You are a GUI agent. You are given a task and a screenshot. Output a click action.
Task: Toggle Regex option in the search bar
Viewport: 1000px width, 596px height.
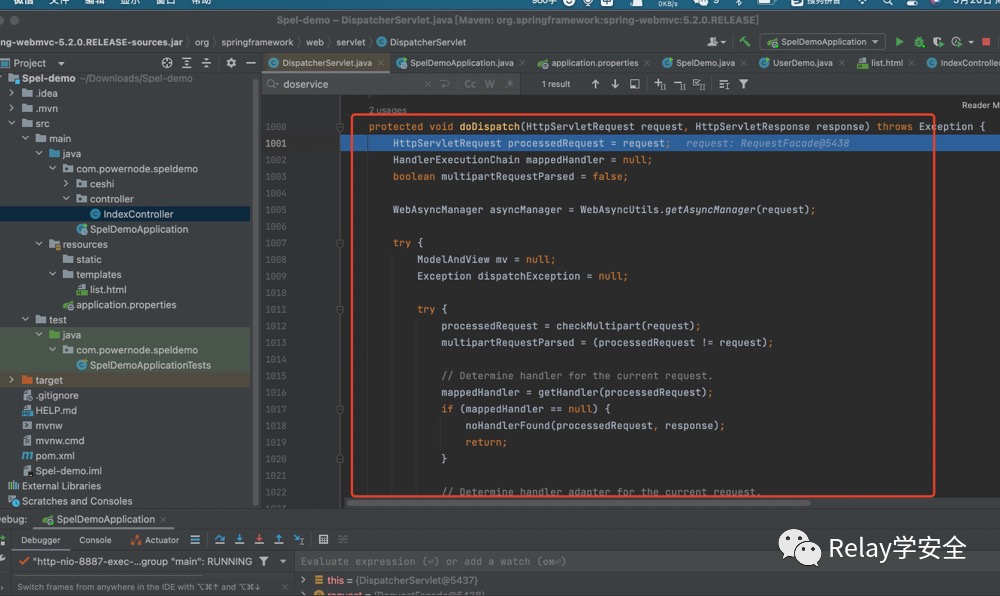pyautogui.click(x=510, y=84)
